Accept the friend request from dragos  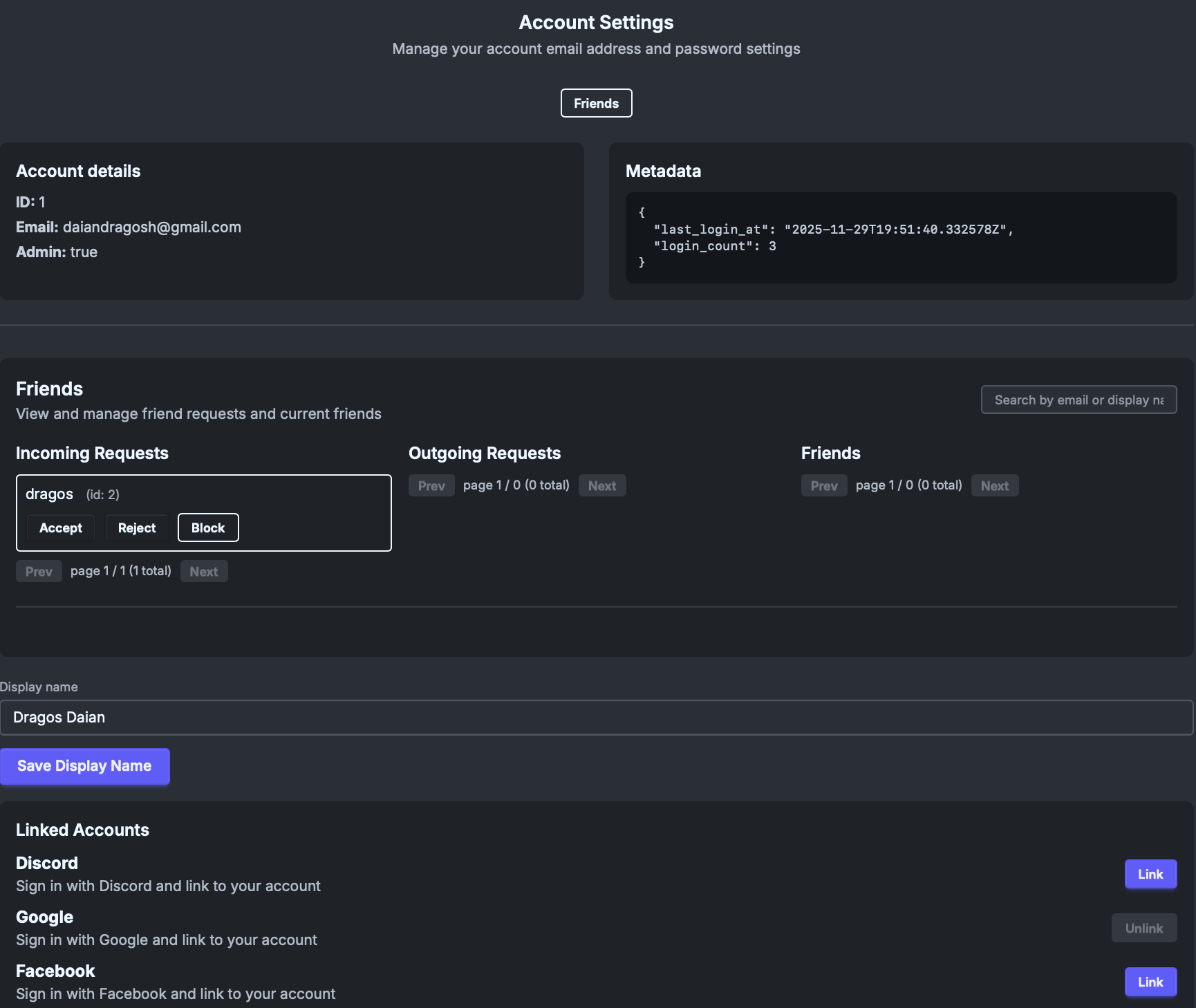[61, 528]
